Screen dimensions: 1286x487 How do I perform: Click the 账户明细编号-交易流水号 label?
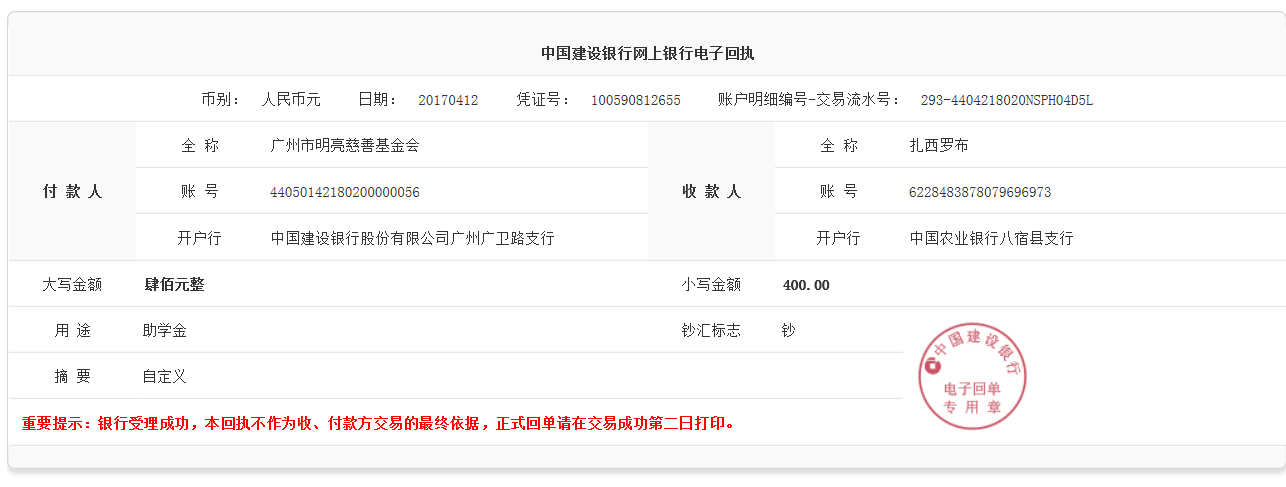click(x=809, y=99)
